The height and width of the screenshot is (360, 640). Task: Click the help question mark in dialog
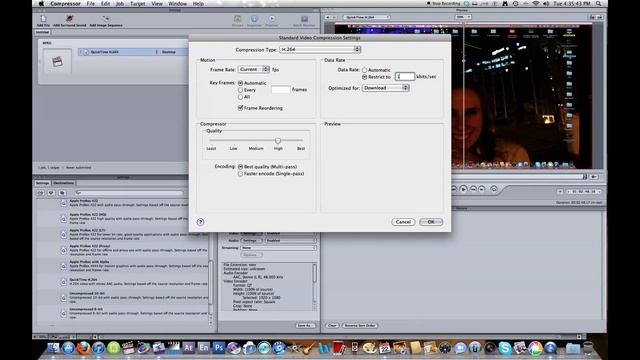pyautogui.click(x=200, y=222)
